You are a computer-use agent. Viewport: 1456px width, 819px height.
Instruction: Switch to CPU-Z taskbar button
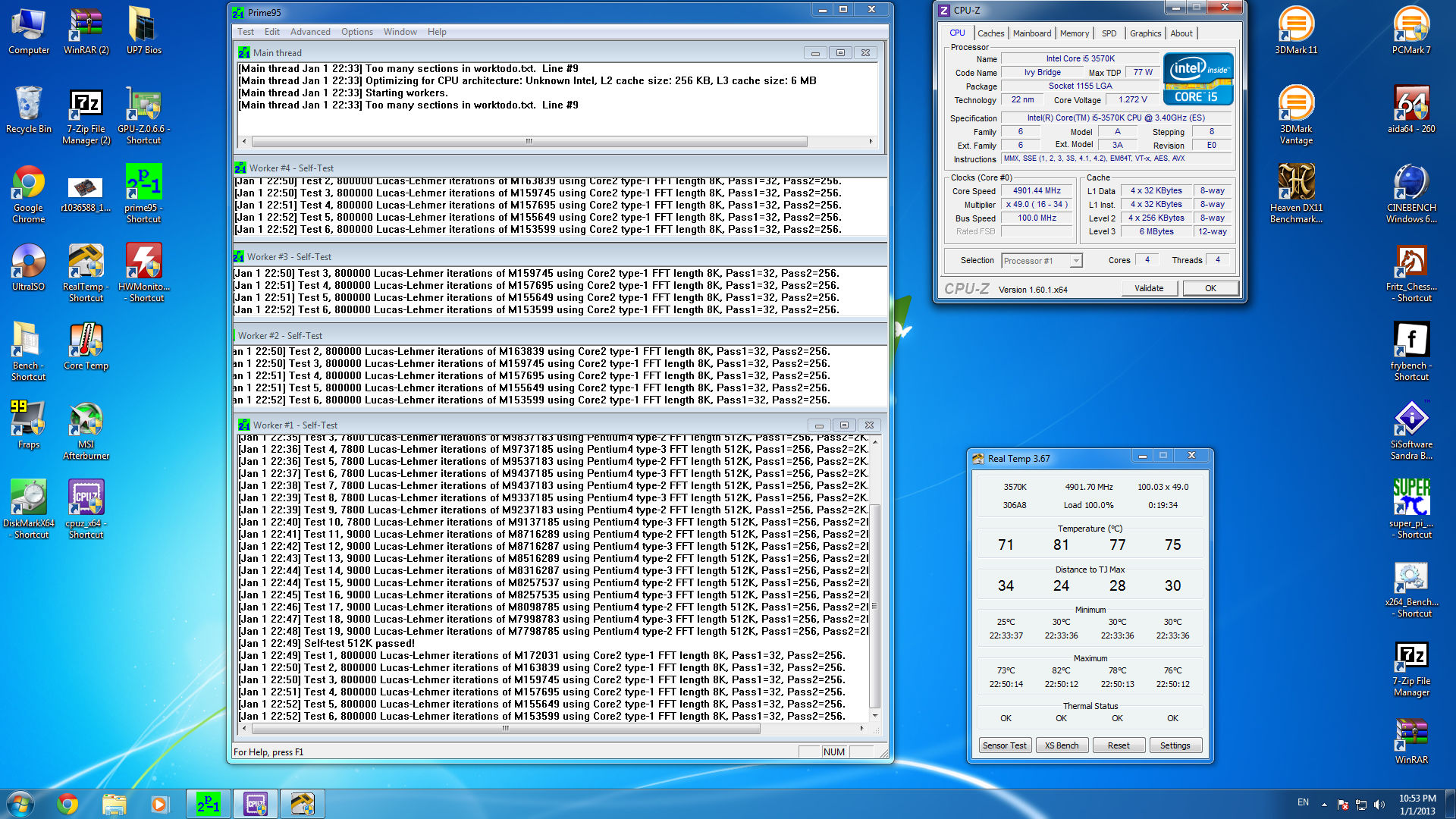[256, 804]
